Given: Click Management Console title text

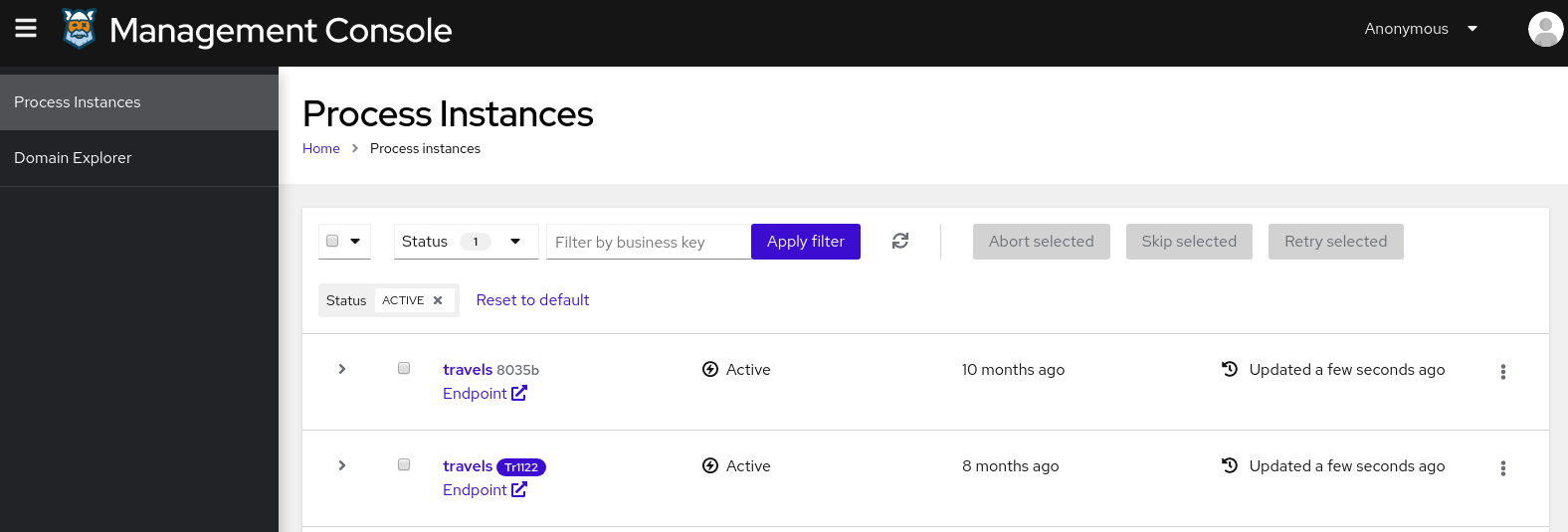Looking at the screenshot, I should tap(281, 31).
